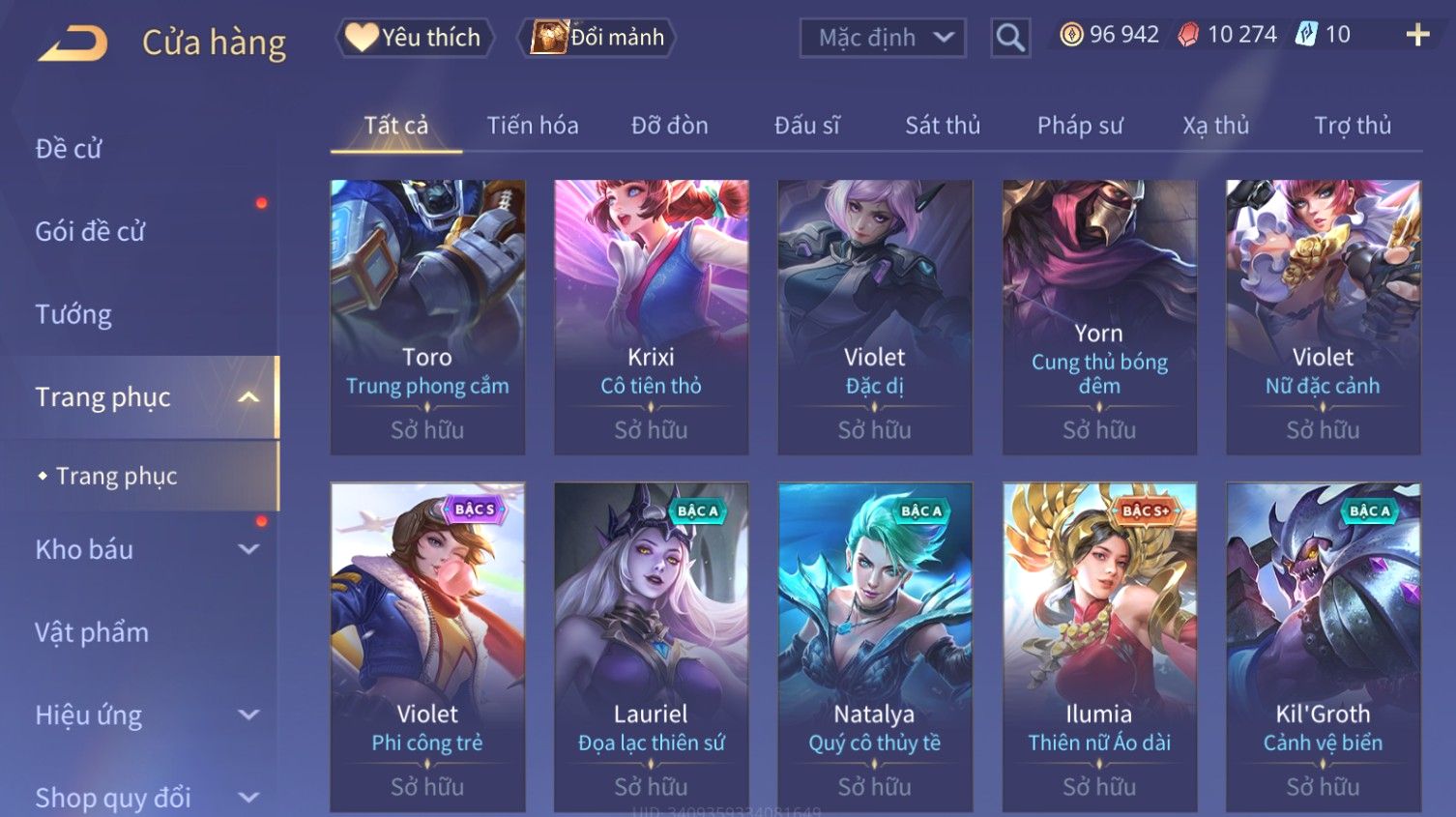Tap the gold coin balance icon
Viewport: 1456px width, 817px height.
[1071, 35]
